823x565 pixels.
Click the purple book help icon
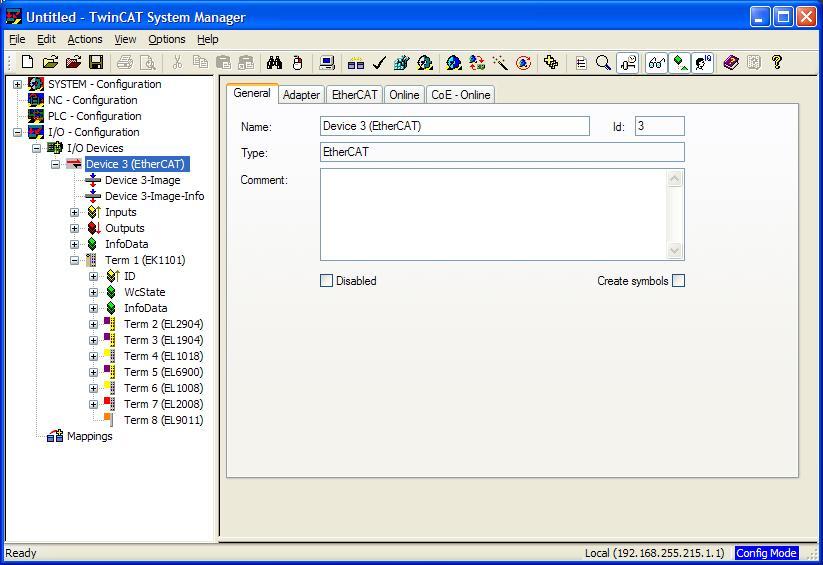(x=731, y=63)
